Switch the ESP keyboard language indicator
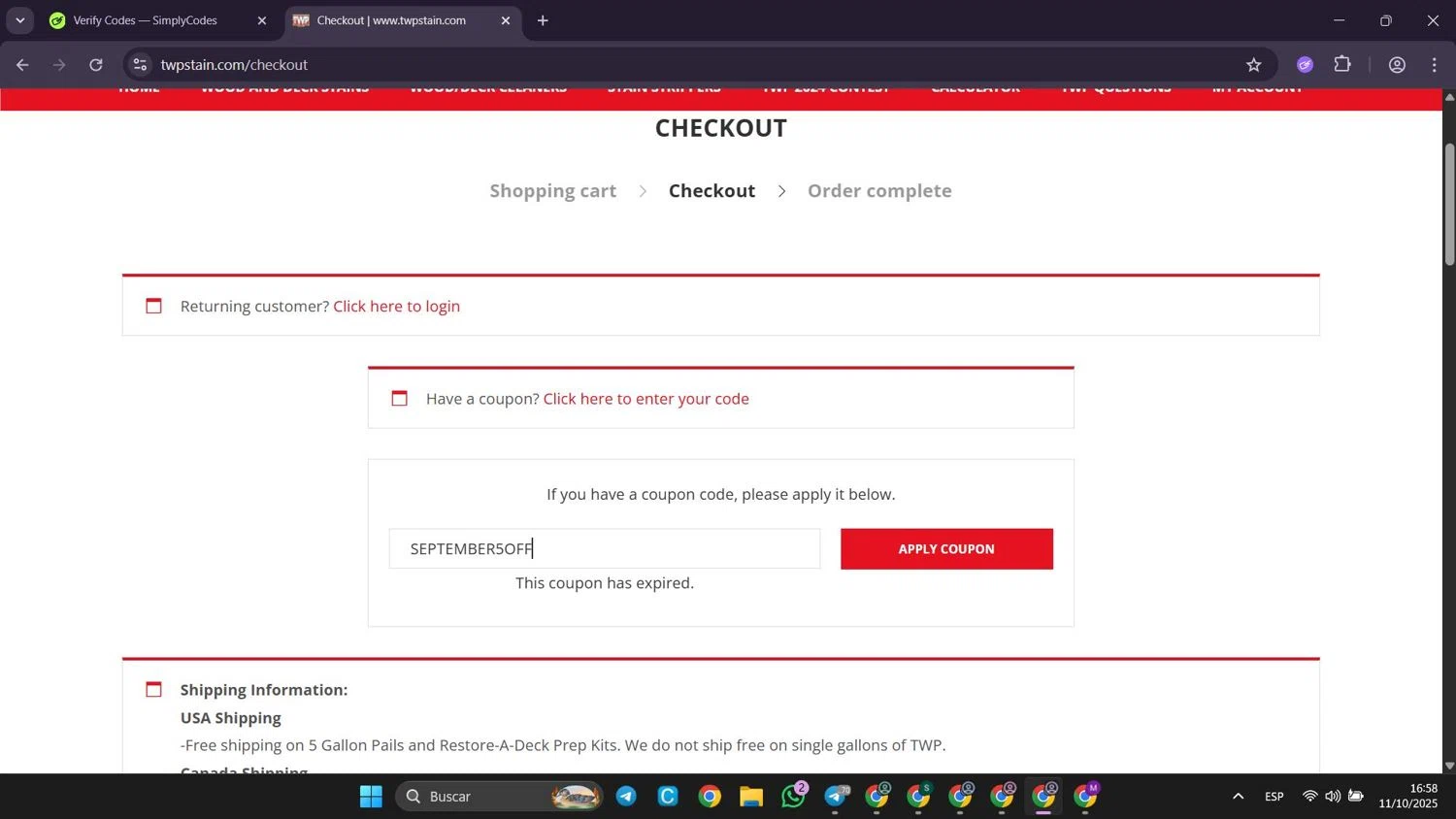This screenshot has width=1456, height=819. 1274,797
